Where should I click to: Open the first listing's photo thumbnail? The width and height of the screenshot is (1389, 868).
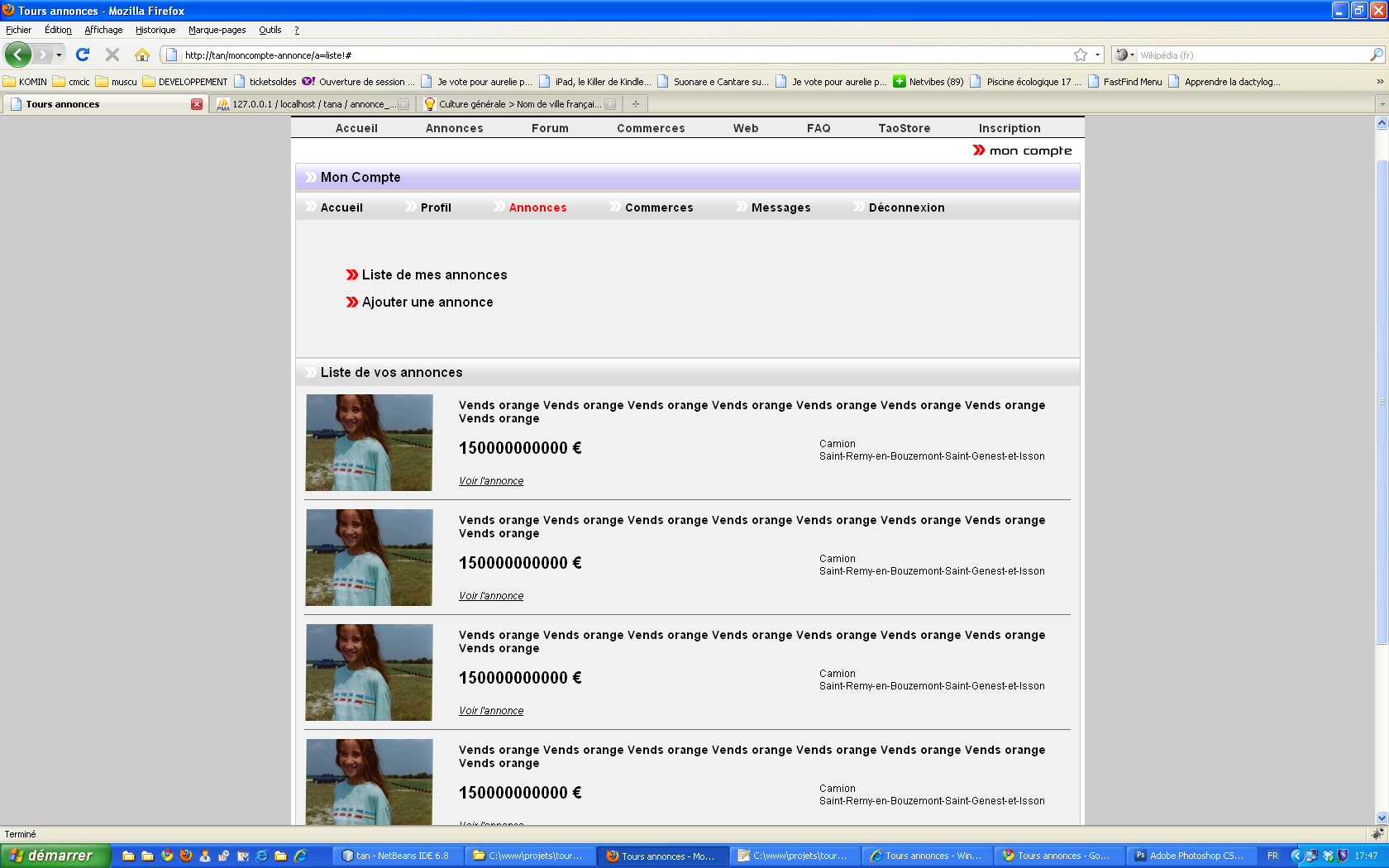(x=369, y=442)
